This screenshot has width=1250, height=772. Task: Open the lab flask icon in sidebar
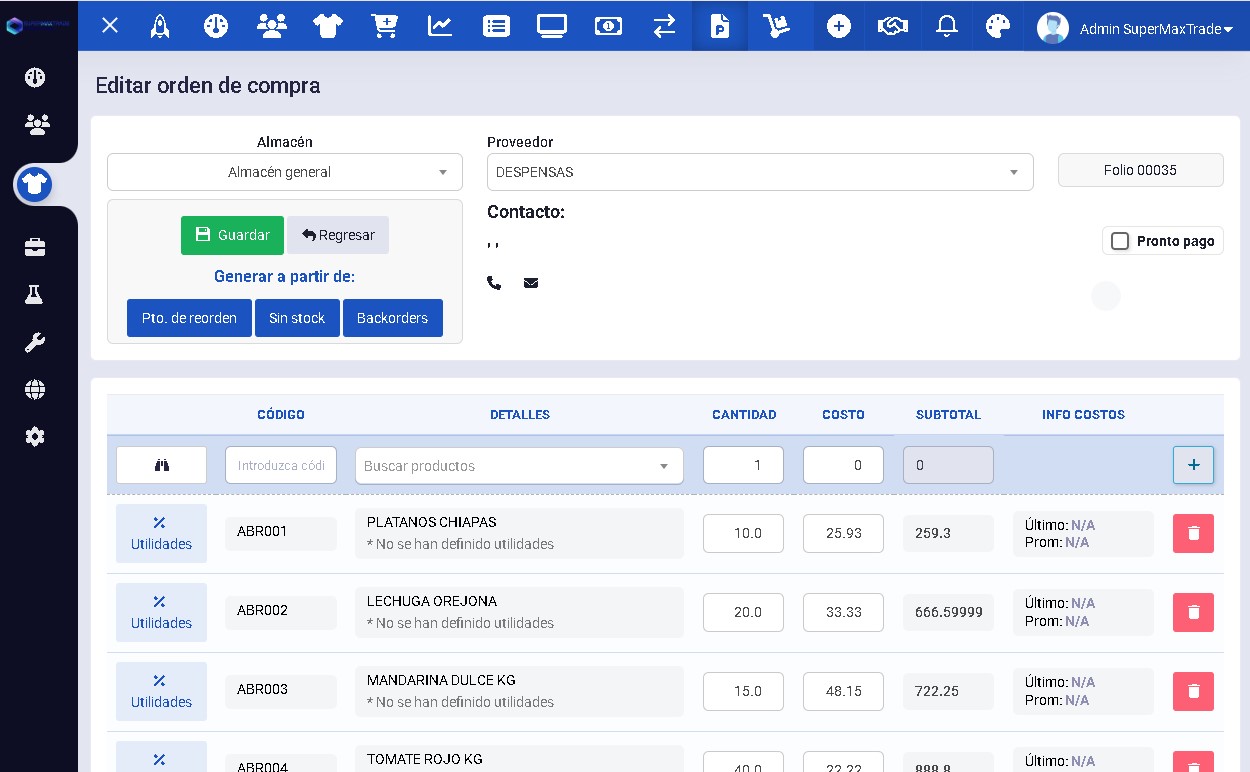[36, 294]
